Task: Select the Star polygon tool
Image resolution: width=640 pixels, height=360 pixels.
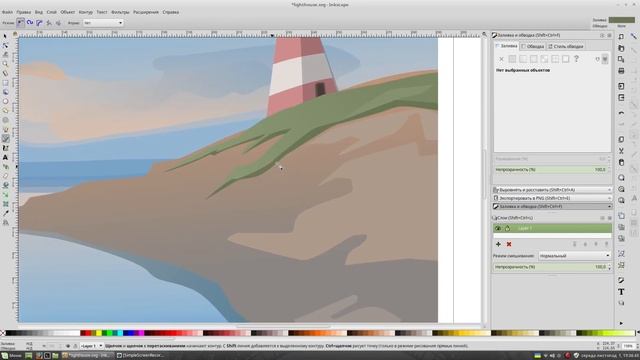Action: [5, 111]
